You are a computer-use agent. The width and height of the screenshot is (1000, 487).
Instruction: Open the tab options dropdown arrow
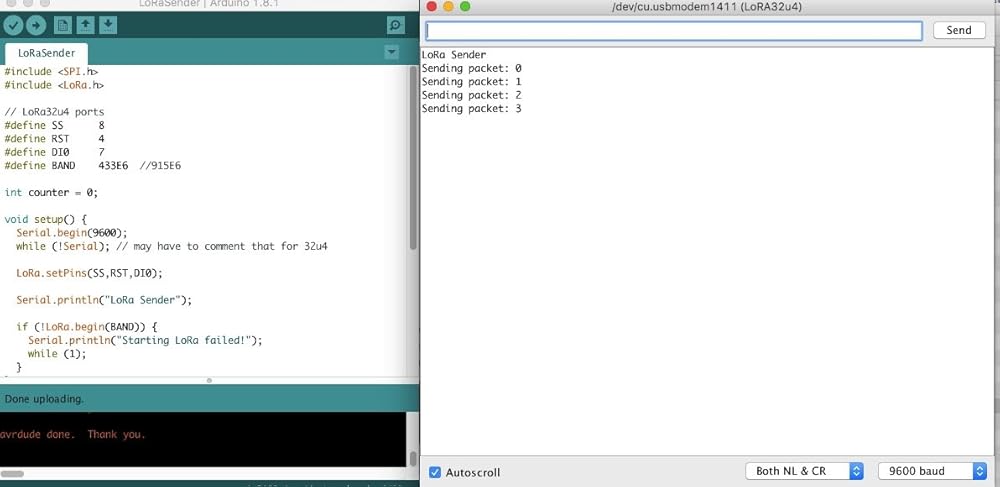point(391,52)
